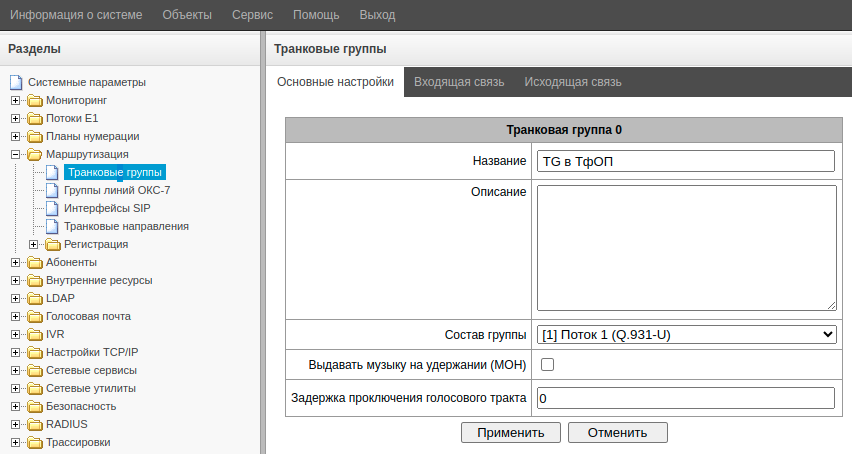Click the Группы линий ОКС-7 page icon
The width and height of the screenshot is (852, 454).
(53, 191)
